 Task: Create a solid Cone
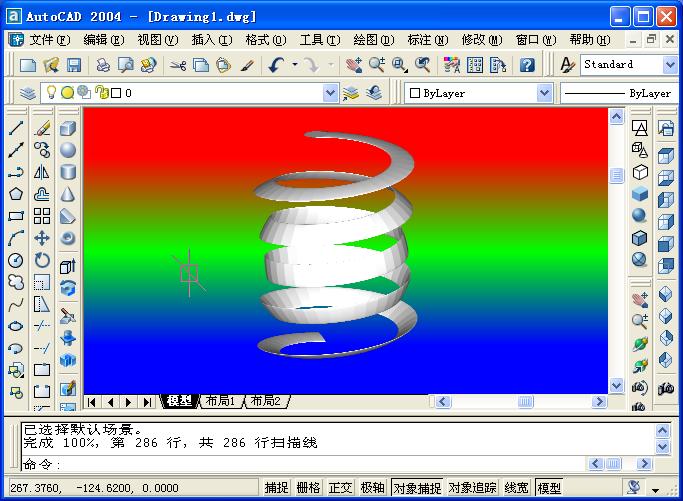coord(68,194)
